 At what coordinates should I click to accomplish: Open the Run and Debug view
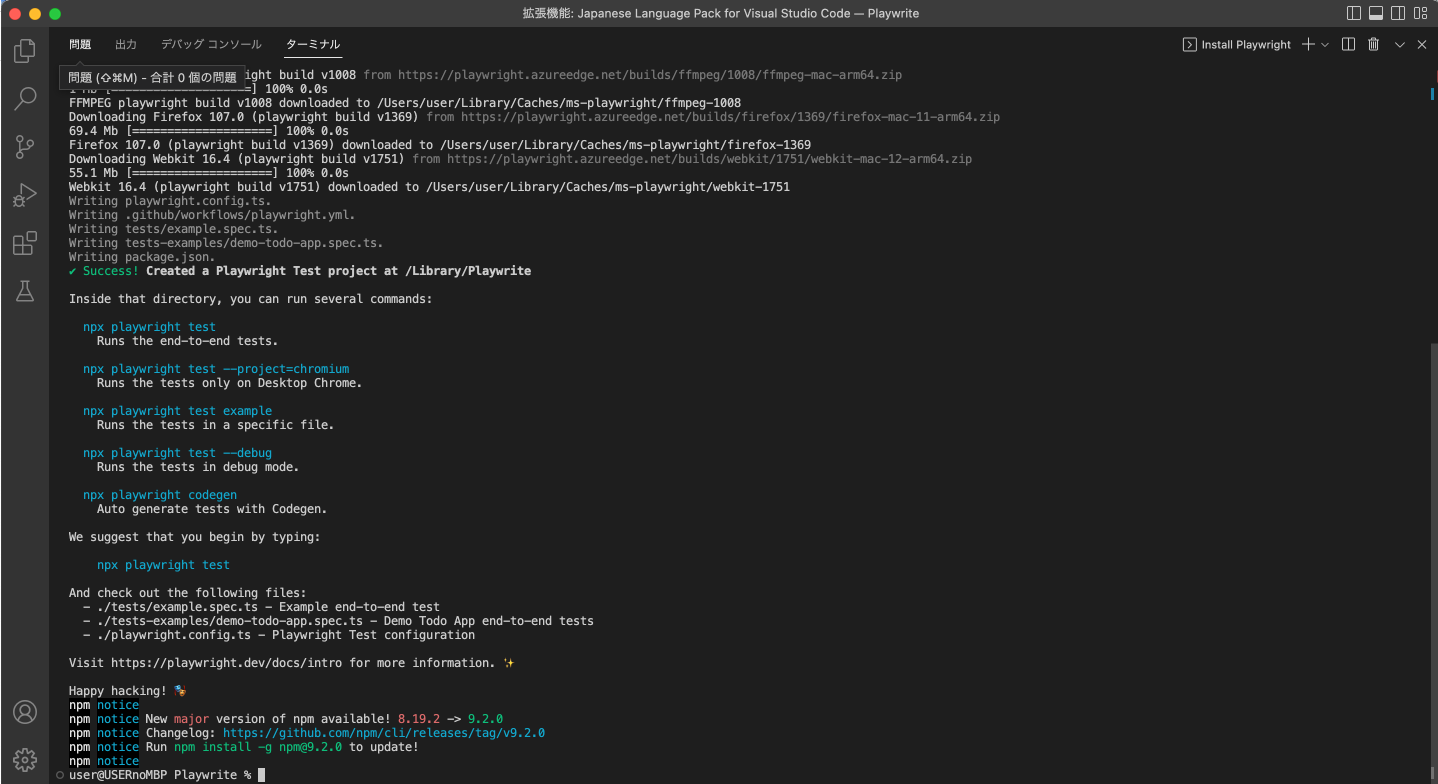pyautogui.click(x=25, y=195)
